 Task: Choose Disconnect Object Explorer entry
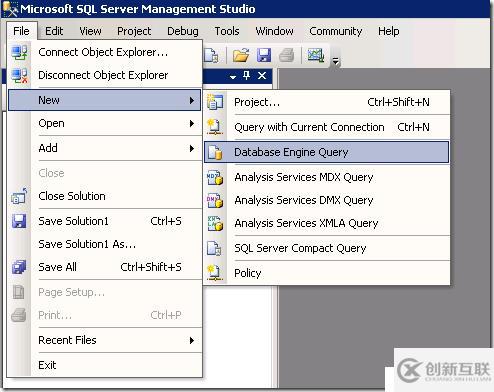pos(105,75)
